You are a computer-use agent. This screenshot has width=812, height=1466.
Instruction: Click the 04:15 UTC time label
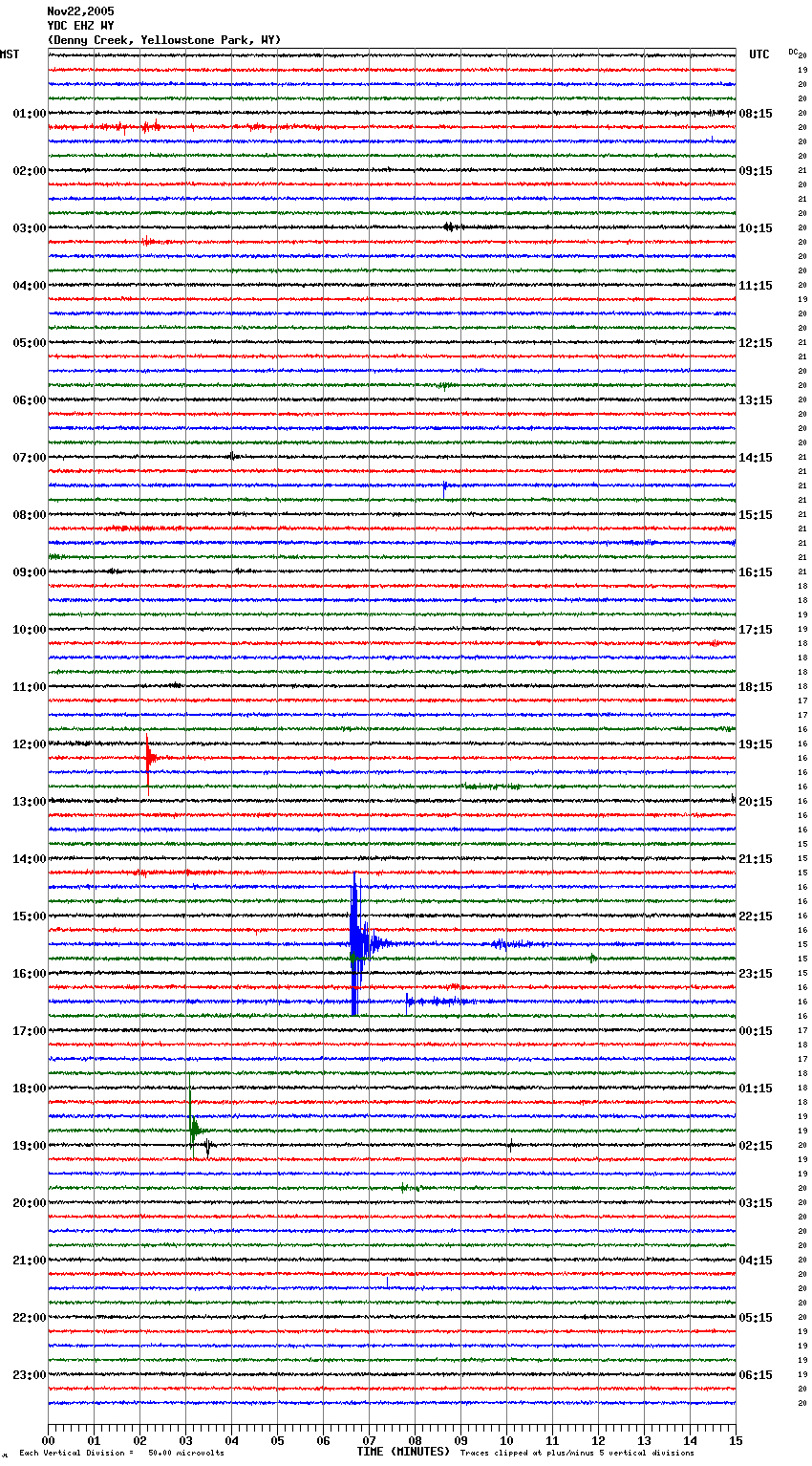[756, 1261]
